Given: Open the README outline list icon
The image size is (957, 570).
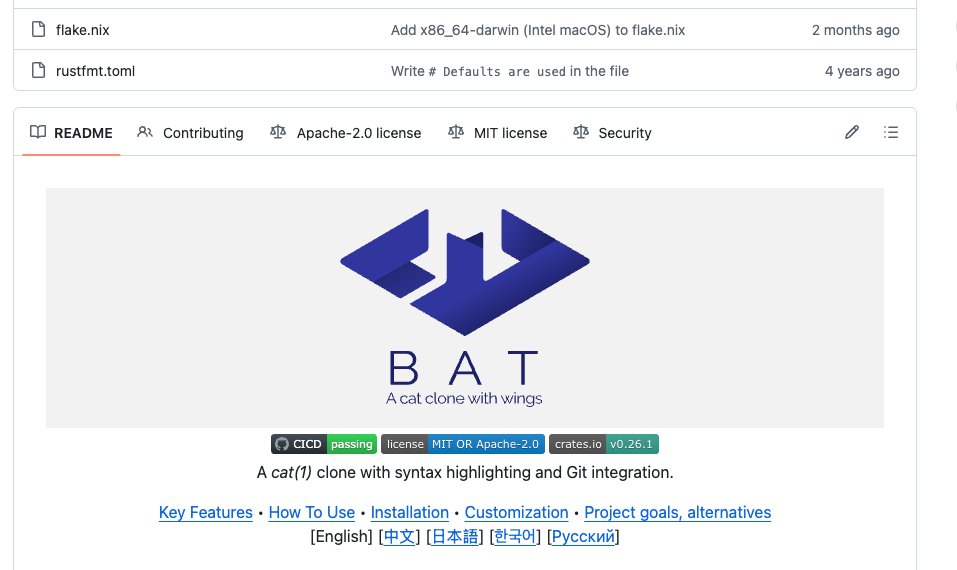Looking at the screenshot, I should coord(890,132).
